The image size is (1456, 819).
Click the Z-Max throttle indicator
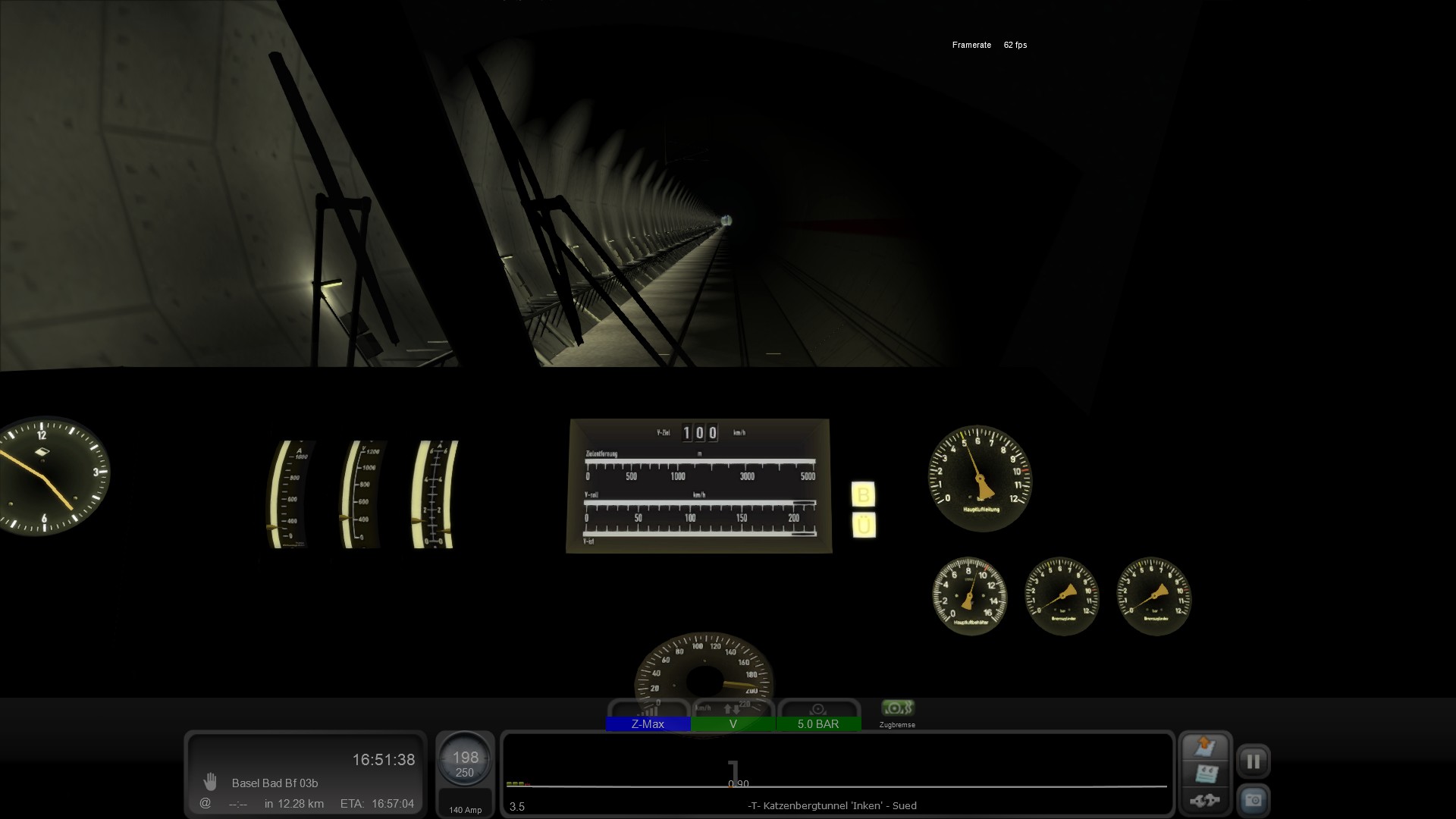click(x=648, y=724)
